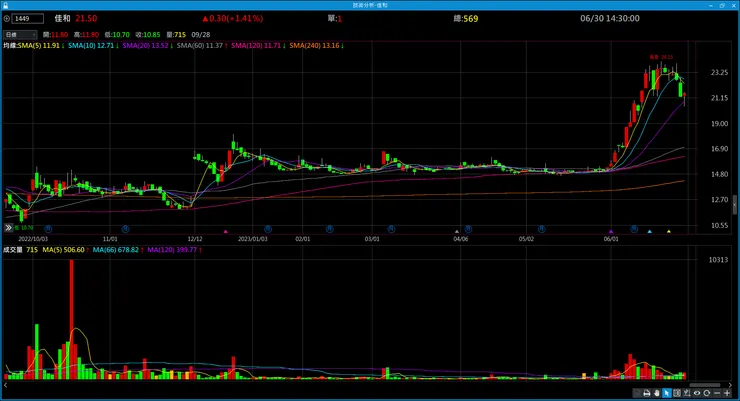The width and height of the screenshot is (740, 401).
Task: Click the plus circle beside stock code
Action: [7, 19]
